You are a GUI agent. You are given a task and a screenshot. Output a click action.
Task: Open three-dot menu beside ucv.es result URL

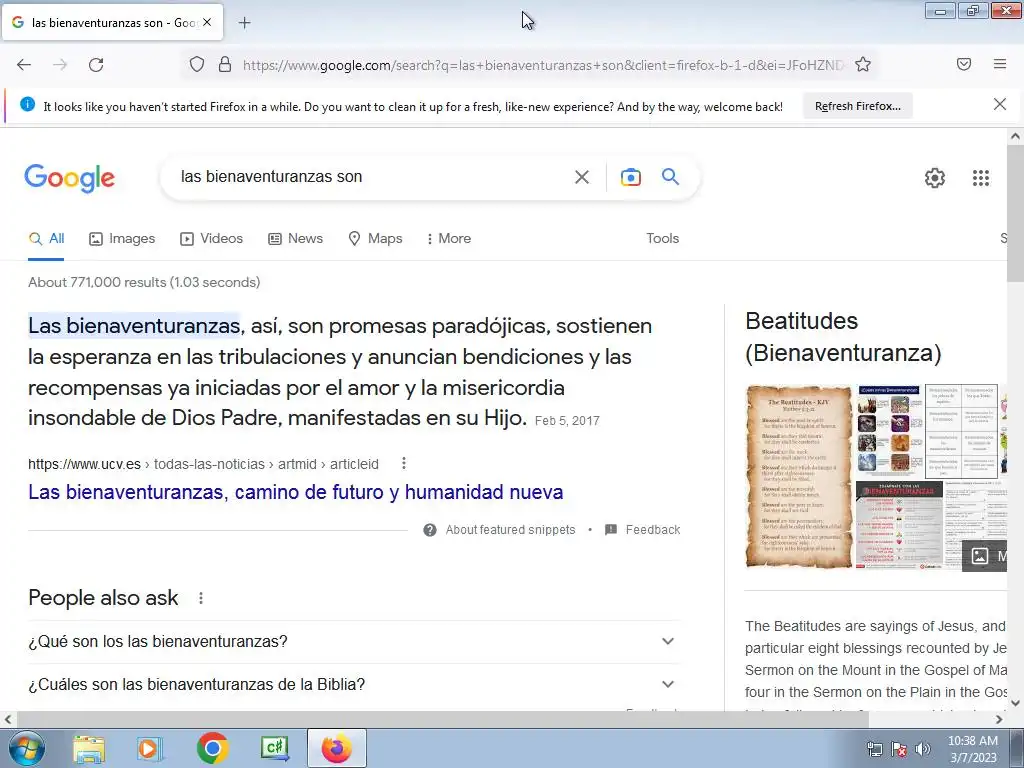pos(404,464)
